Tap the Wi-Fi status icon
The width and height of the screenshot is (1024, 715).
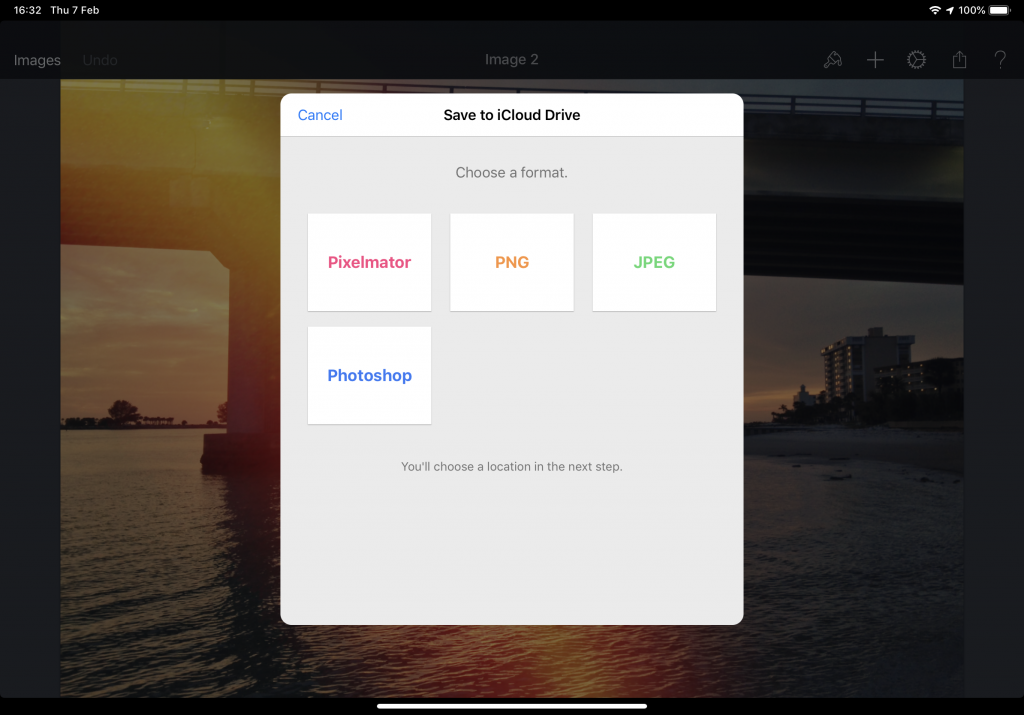pyautogui.click(x=935, y=10)
